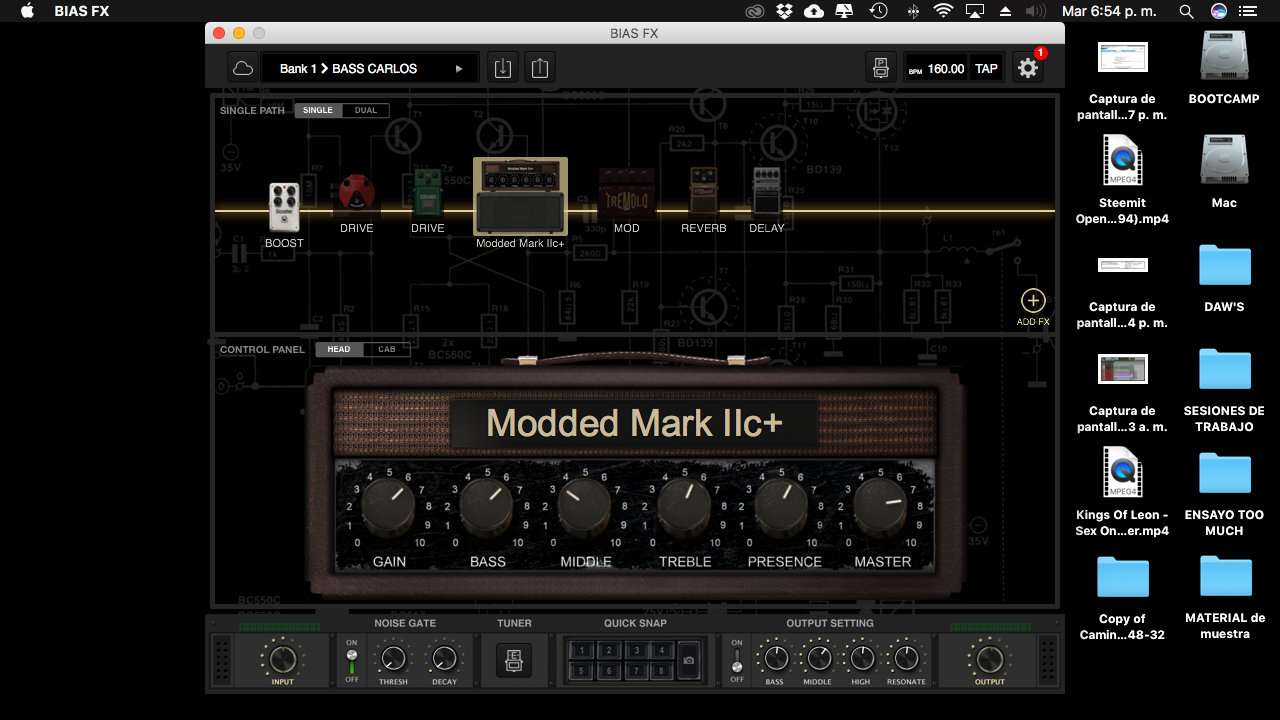Open the BIAS FX application menu

click(82, 11)
